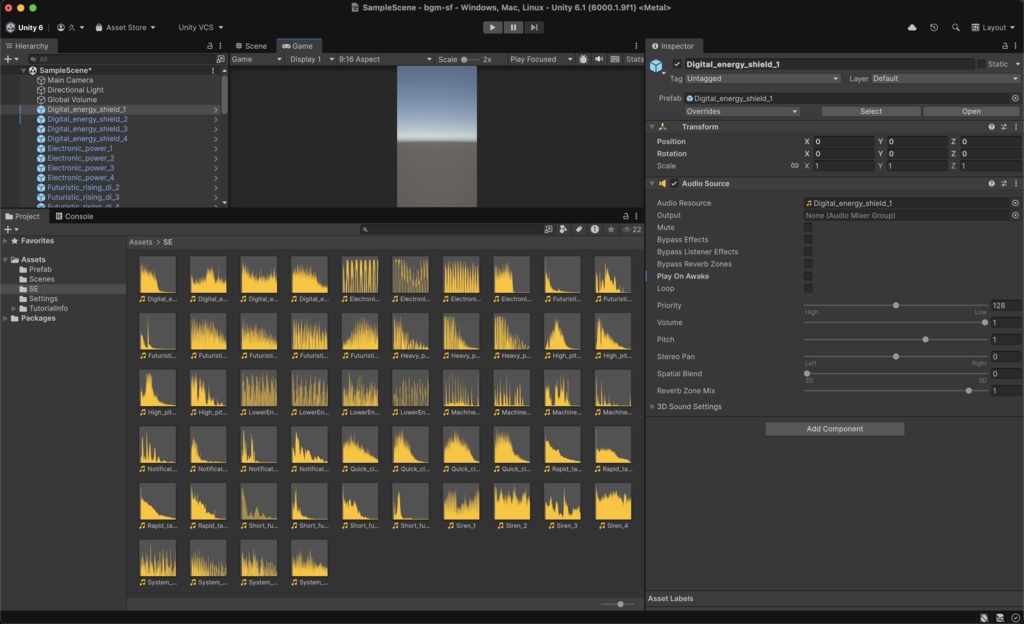Click the gizmos icon in Game view toolbar
The width and height of the screenshot is (1024, 624).
pyautogui.click(x=615, y=58)
